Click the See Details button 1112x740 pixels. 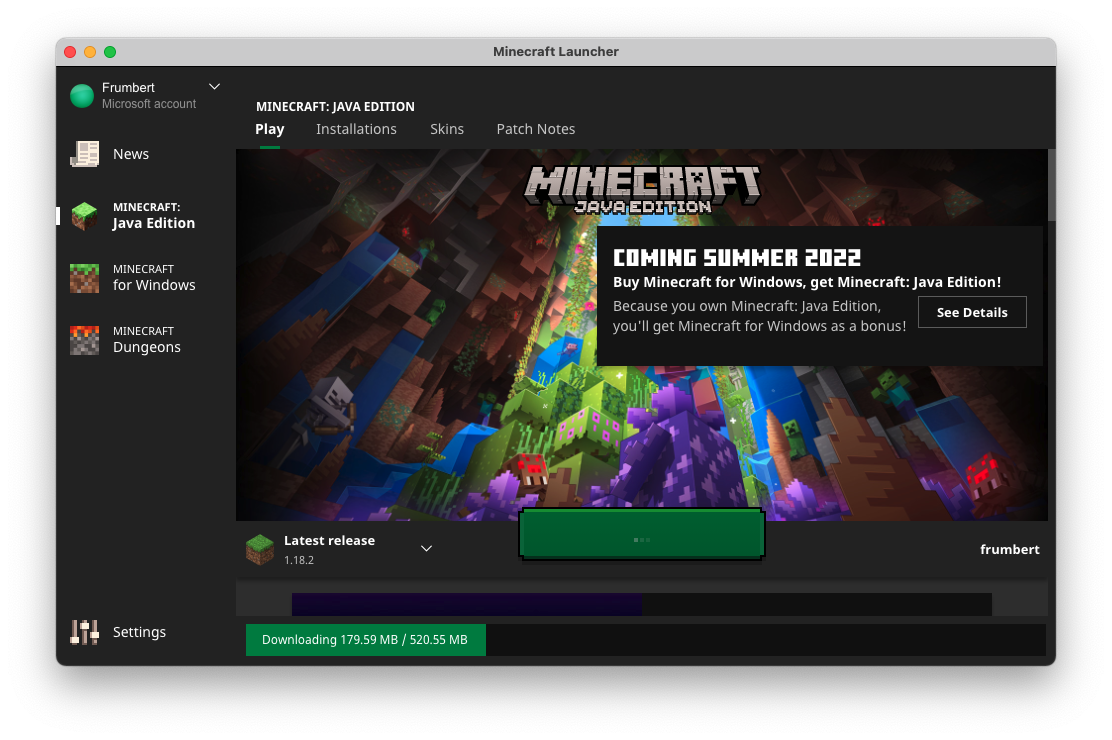pos(972,312)
